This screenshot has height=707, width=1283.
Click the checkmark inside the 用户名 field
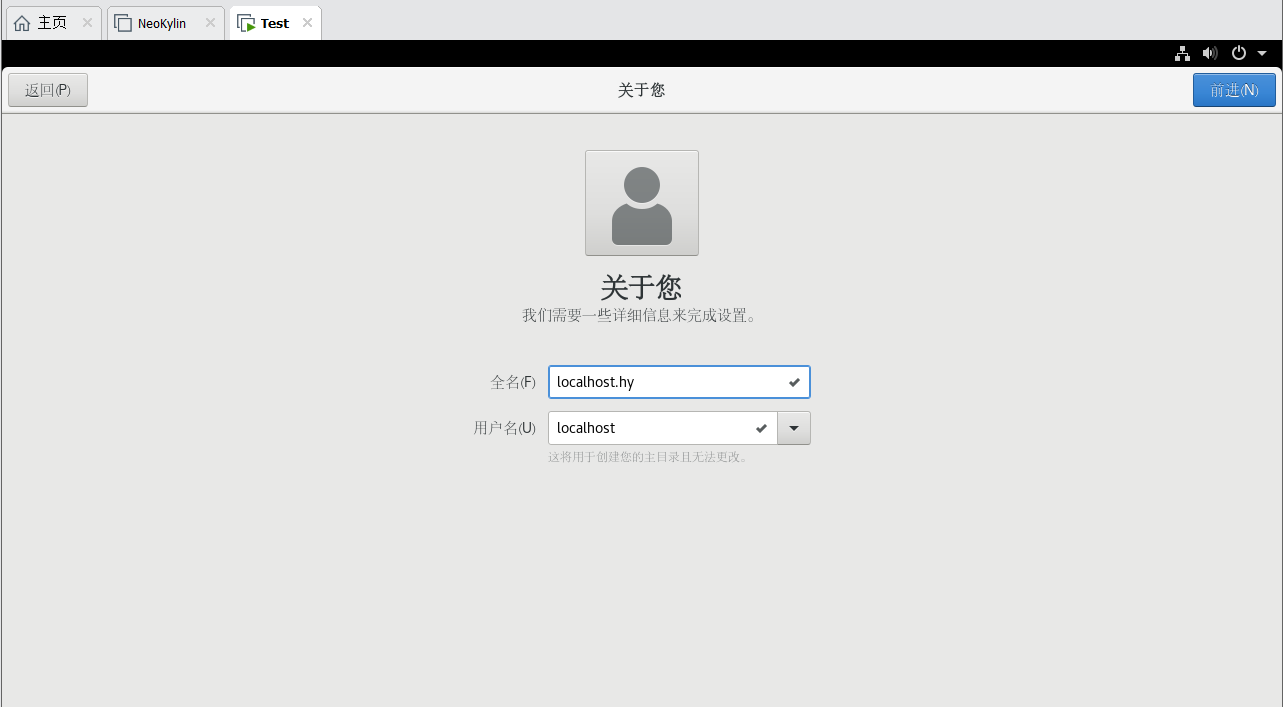761,427
